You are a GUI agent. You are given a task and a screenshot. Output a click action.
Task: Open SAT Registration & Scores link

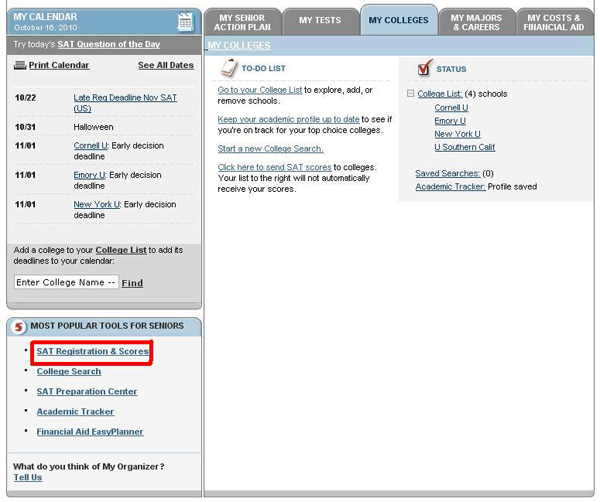(x=93, y=351)
